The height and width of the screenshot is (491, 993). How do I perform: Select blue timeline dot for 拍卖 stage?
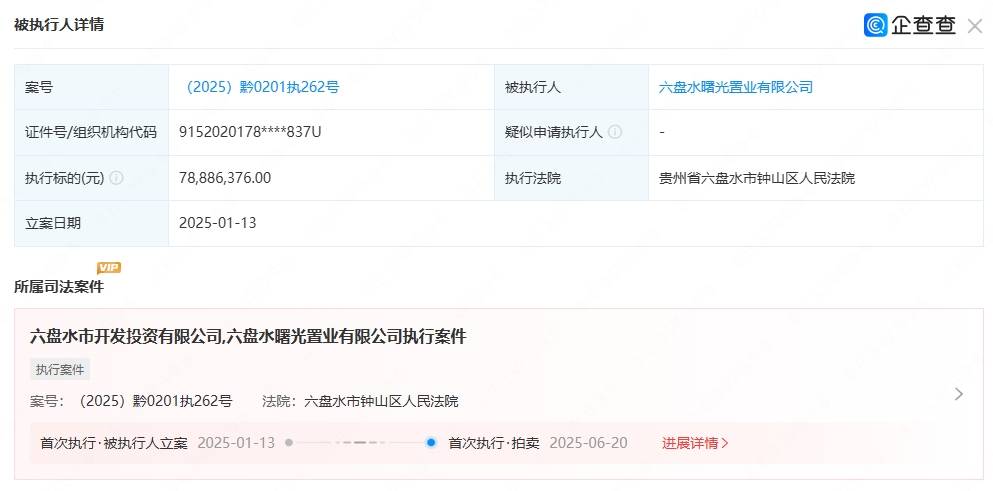coord(431,442)
